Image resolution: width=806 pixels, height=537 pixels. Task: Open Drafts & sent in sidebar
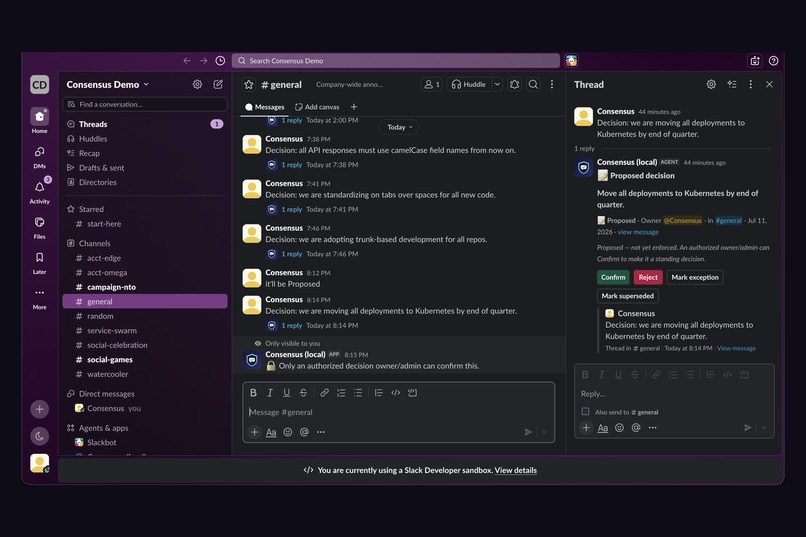[144, 168]
